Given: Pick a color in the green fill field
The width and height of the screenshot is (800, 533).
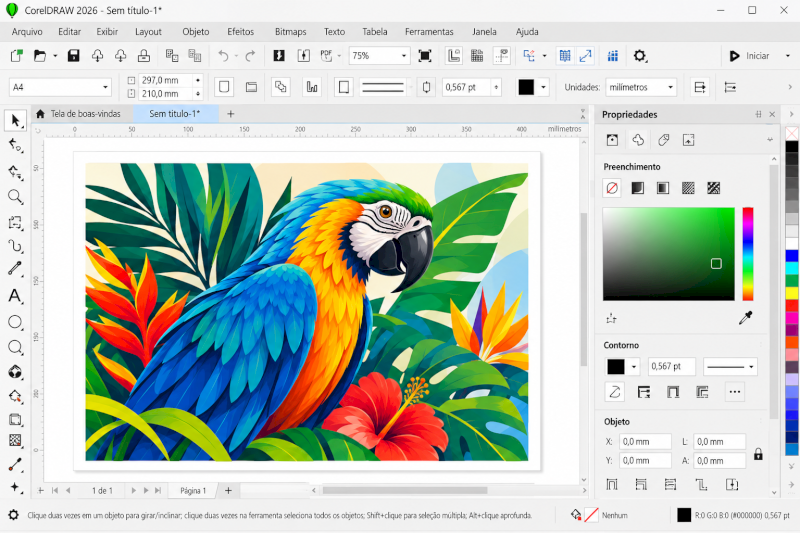Looking at the screenshot, I should coord(669,253).
